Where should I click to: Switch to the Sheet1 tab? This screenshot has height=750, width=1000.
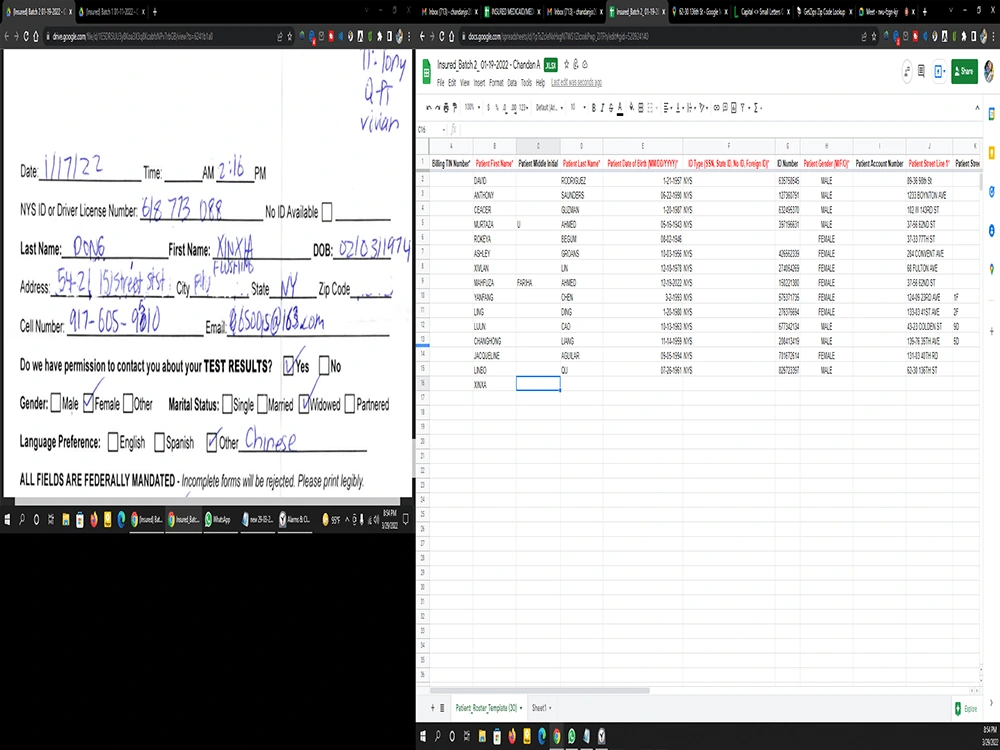(x=540, y=708)
